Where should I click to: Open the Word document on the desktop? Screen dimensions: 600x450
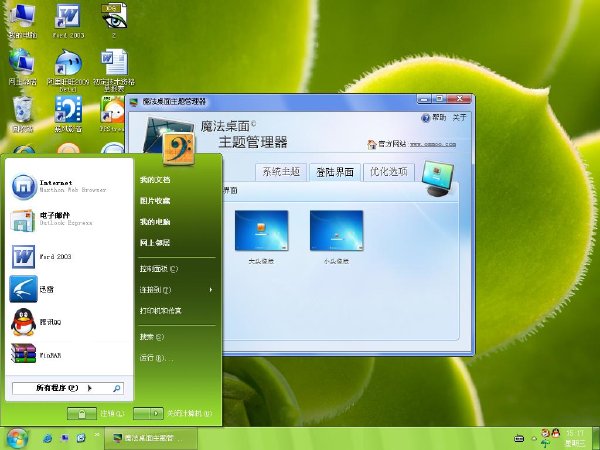click(114, 70)
